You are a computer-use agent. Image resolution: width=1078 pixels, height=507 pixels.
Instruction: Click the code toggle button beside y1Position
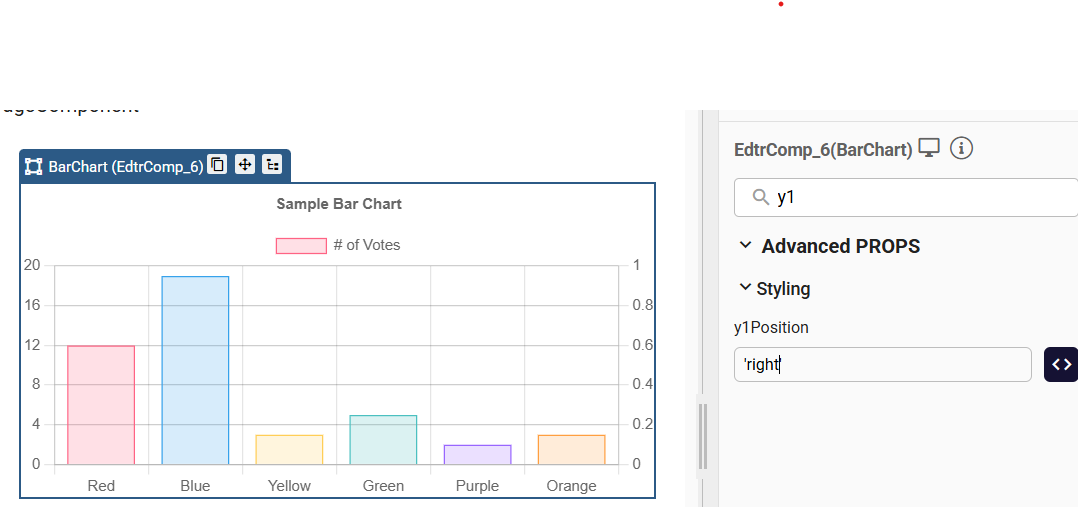pyautogui.click(x=1060, y=365)
